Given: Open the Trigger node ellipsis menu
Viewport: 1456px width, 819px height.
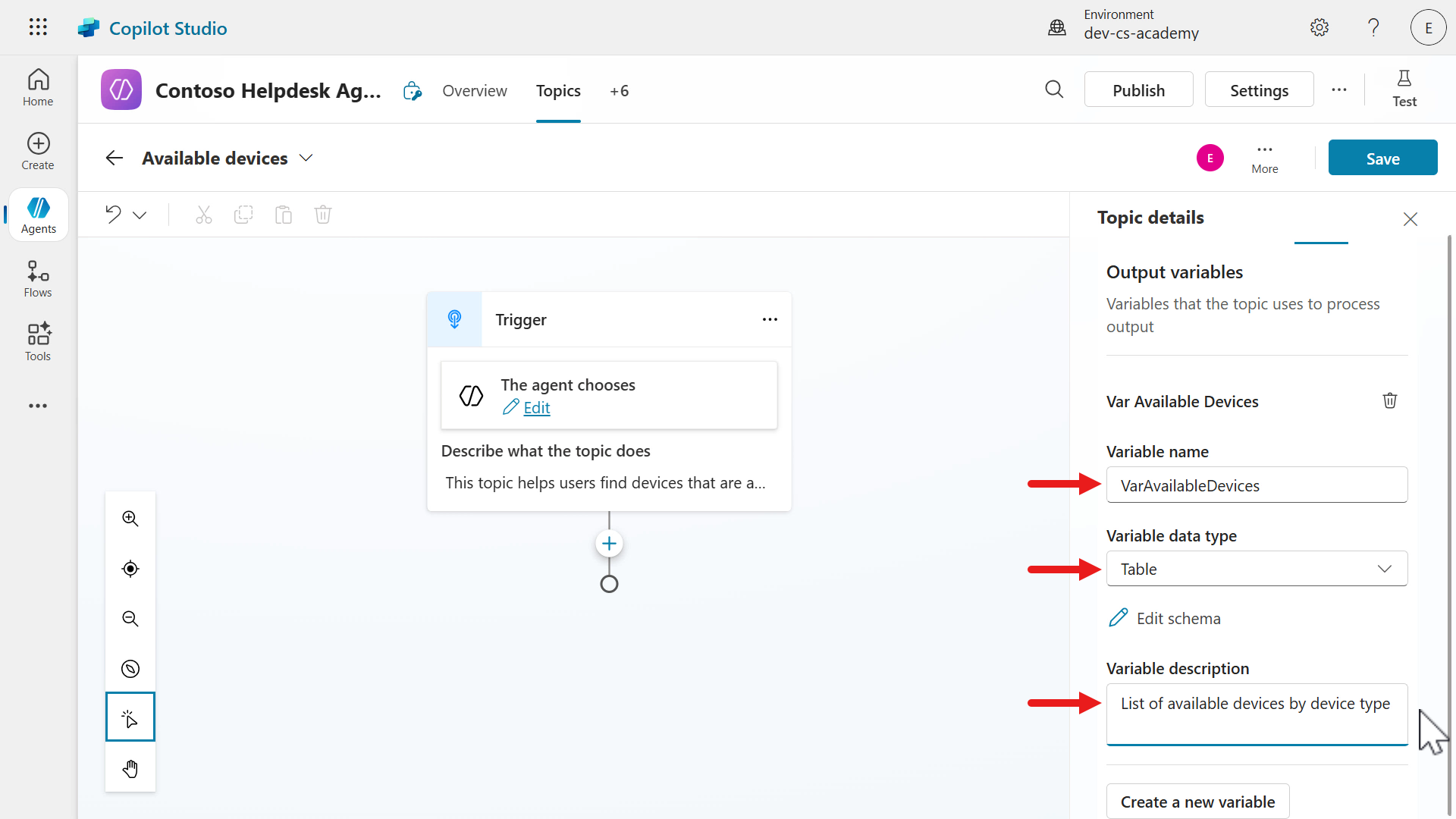Looking at the screenshot, I should pos(770,319).
